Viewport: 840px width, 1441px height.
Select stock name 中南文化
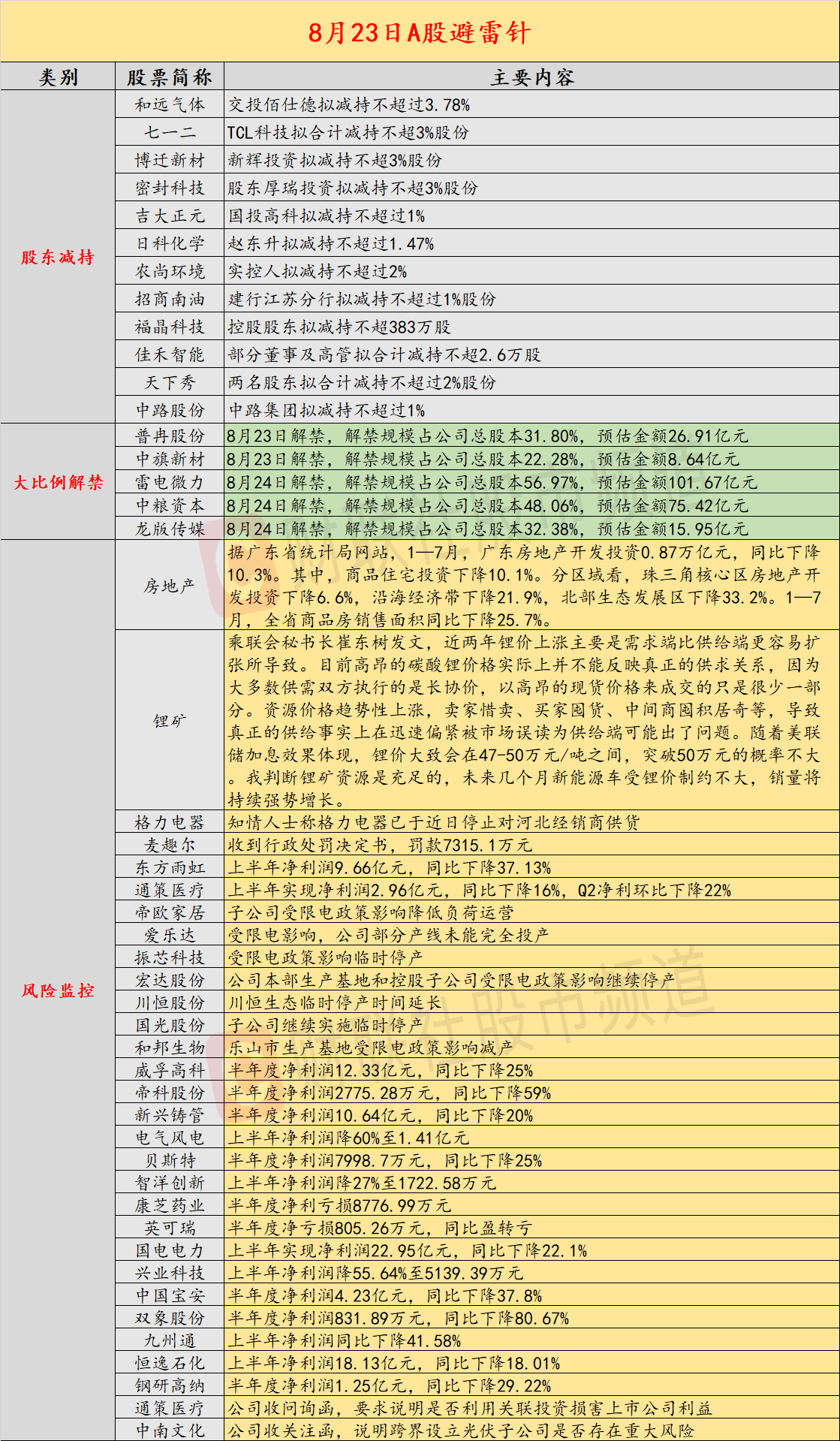pos(170,1431)
